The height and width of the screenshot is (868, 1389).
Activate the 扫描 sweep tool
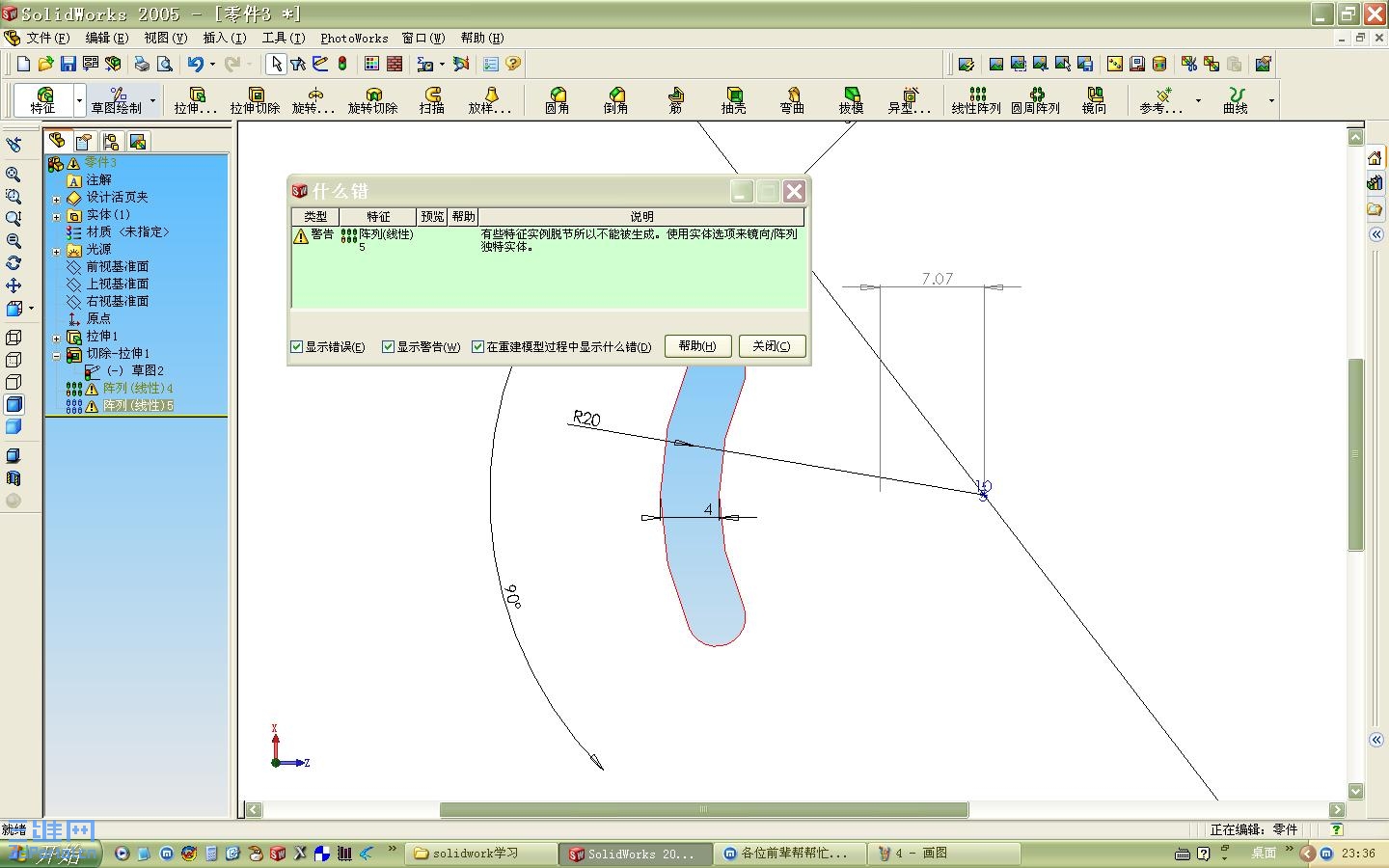(x=432, y=100)
